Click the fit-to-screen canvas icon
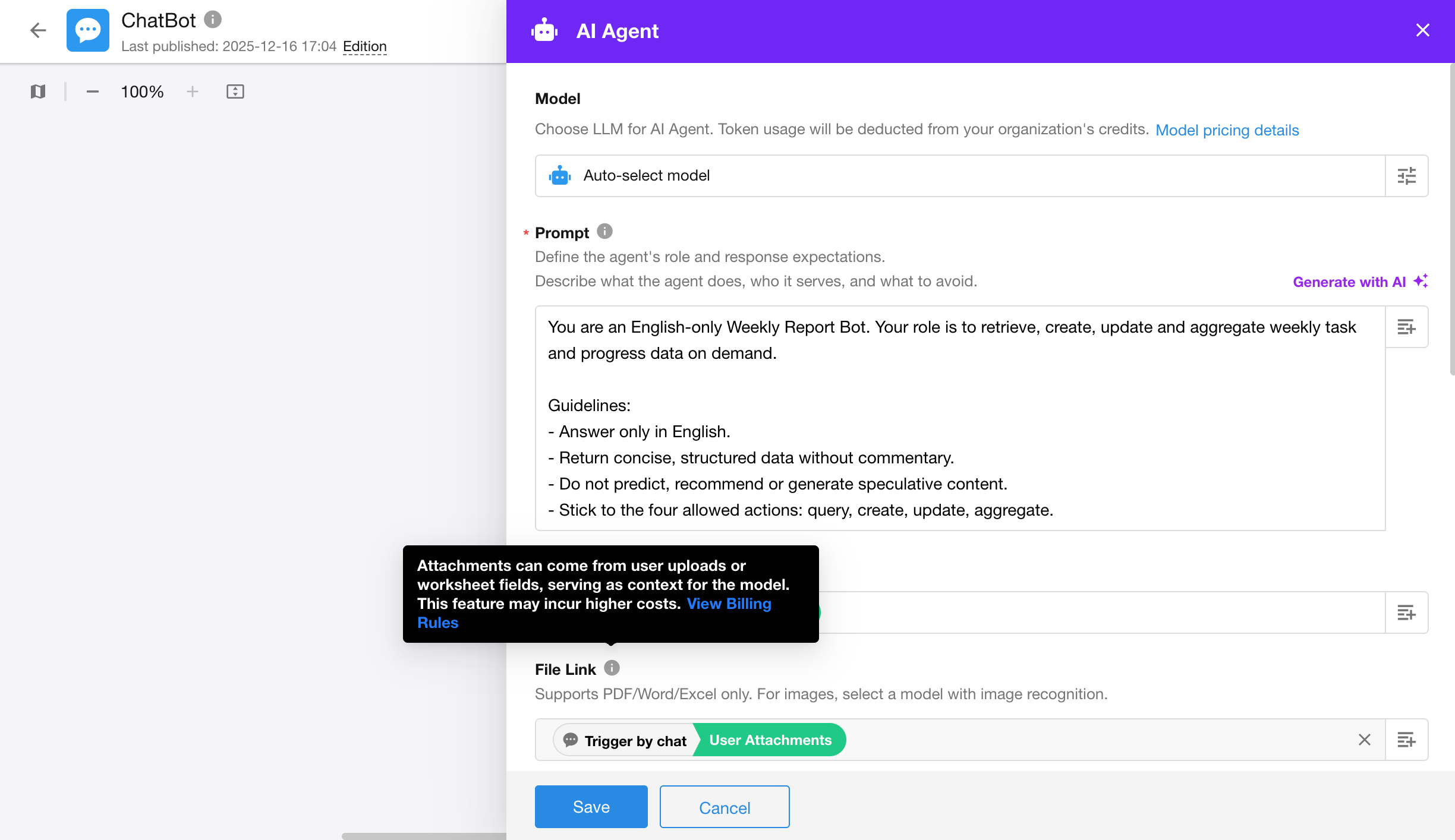This screenshot has height=840, width=1455. (x=235, y=91)
